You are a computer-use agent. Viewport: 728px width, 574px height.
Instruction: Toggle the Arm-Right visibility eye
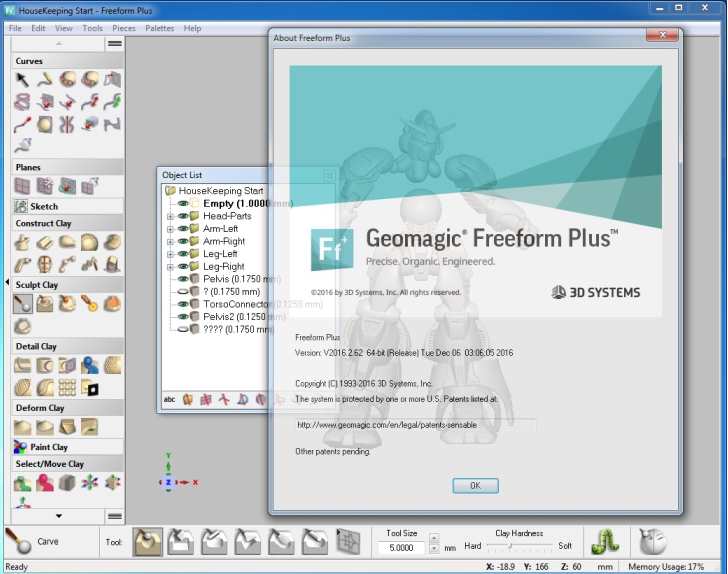click(x=183, y=241)
